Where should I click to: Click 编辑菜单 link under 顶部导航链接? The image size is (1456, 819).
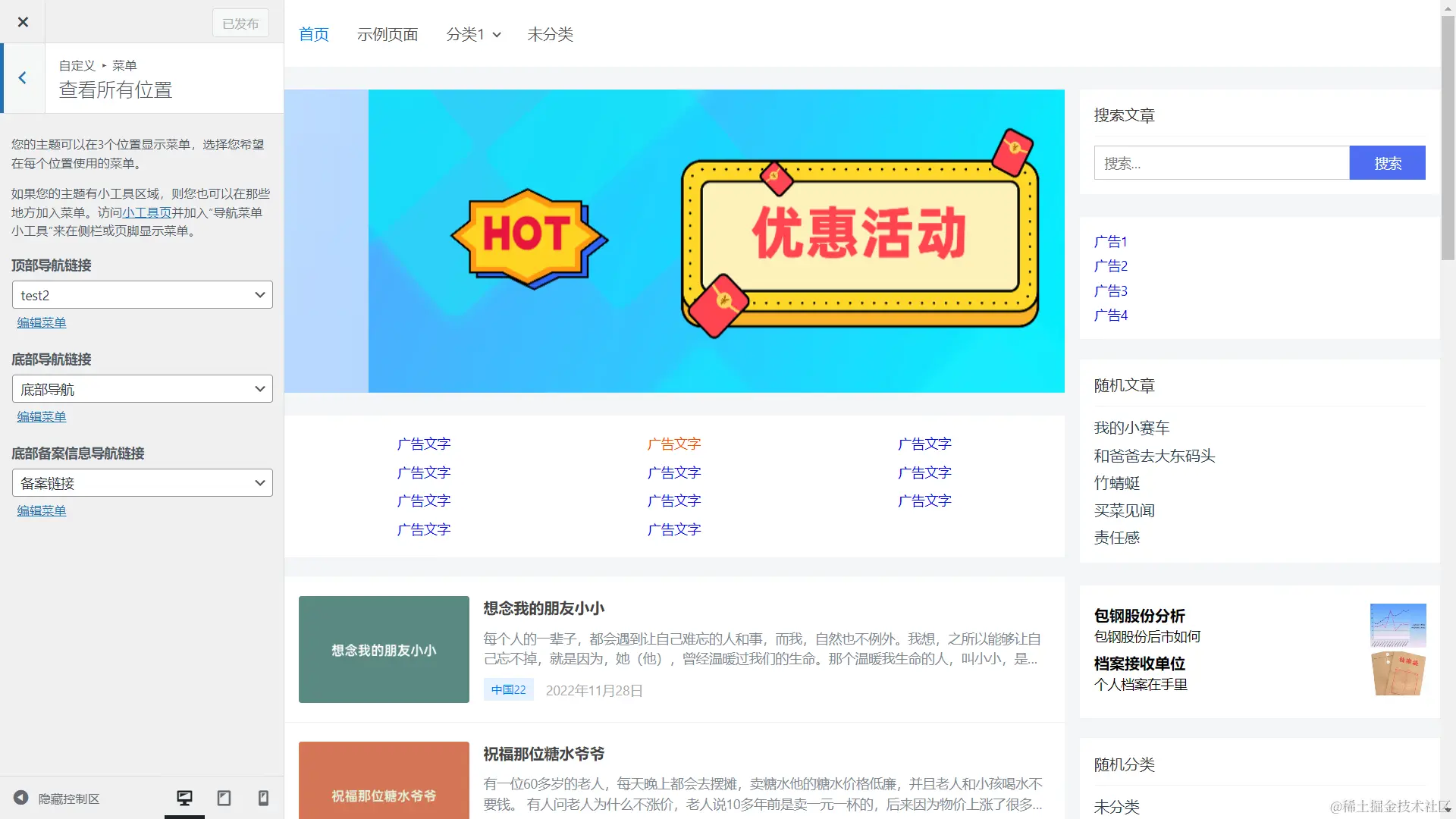pos(42,322)
